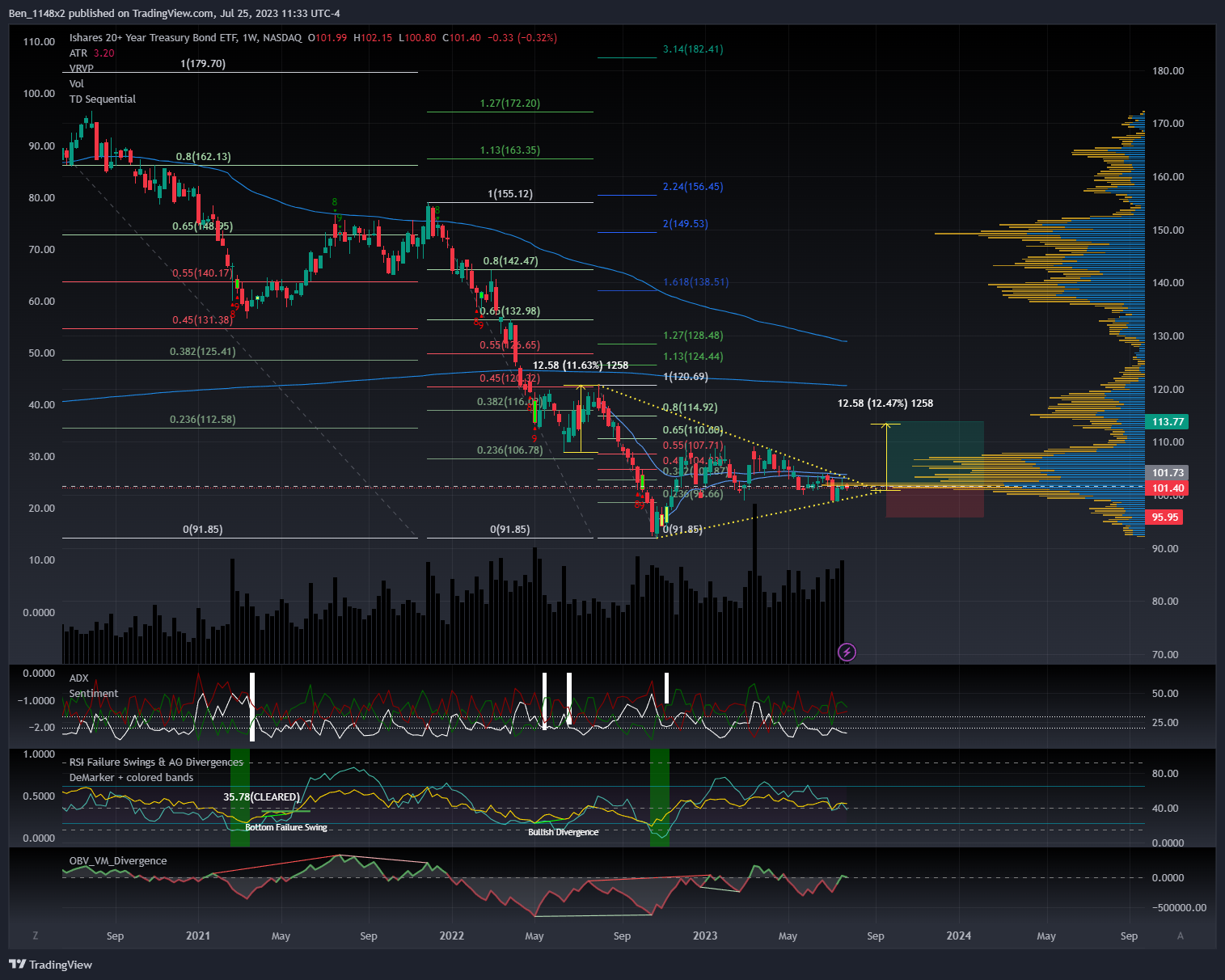
Task: Click the 35.78(CLEARED) annotation
Action: pos(261,796)
